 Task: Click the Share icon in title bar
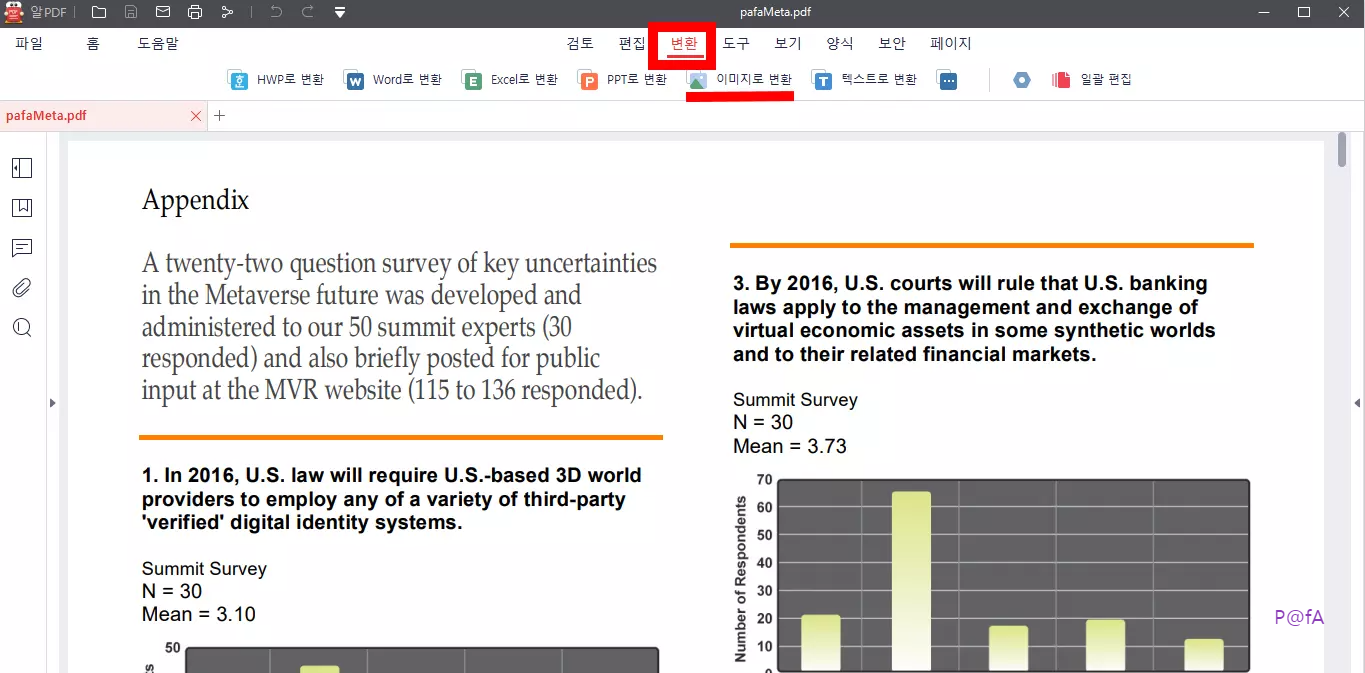(x=227, y=12)
